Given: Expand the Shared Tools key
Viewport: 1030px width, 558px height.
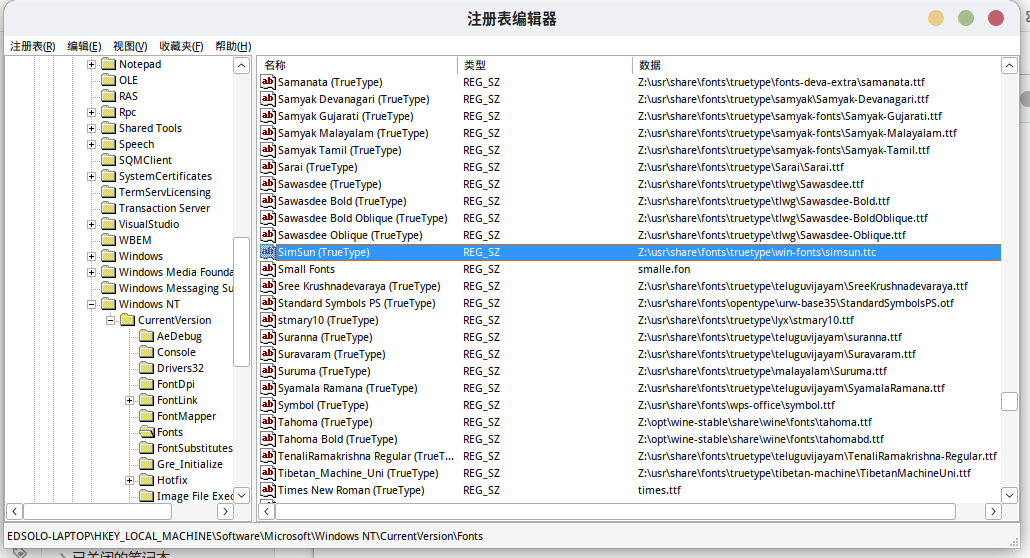Looking at the screenshot, I should (91, 128).
